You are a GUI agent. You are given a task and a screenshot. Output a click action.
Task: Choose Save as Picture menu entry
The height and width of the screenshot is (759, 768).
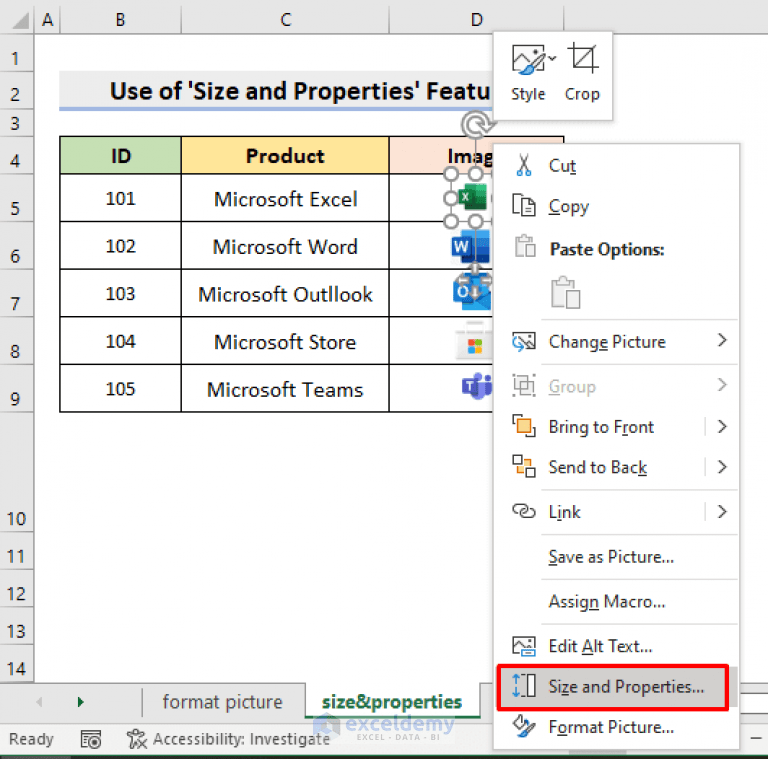point(616,557)
